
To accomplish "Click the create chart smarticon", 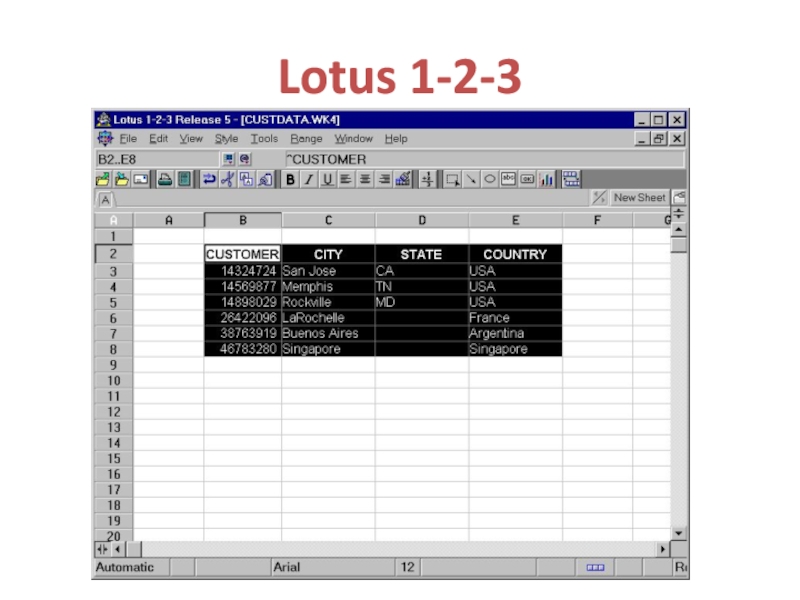I will coord(546,180).
